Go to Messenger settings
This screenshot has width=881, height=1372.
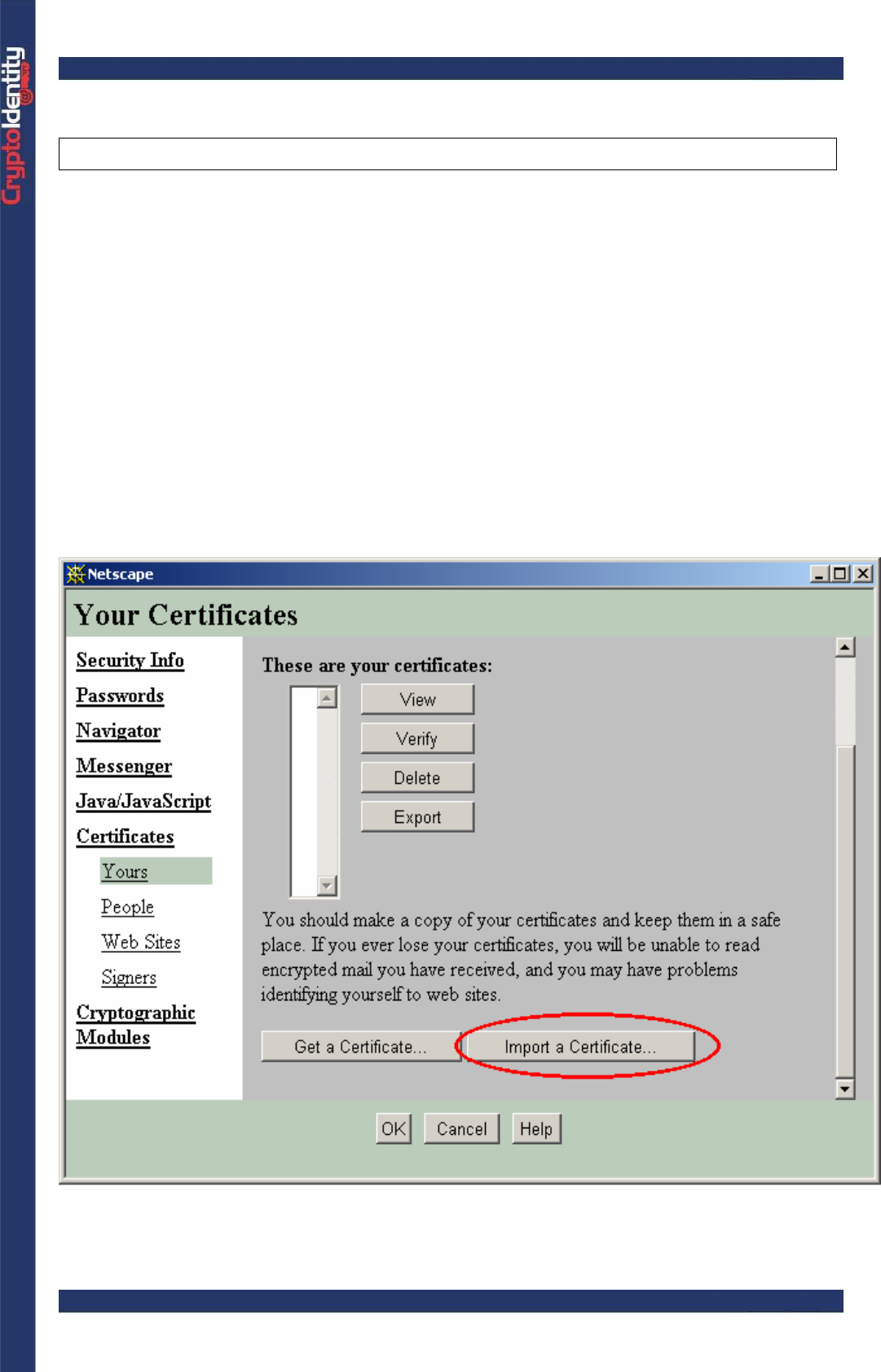[124, 766]
